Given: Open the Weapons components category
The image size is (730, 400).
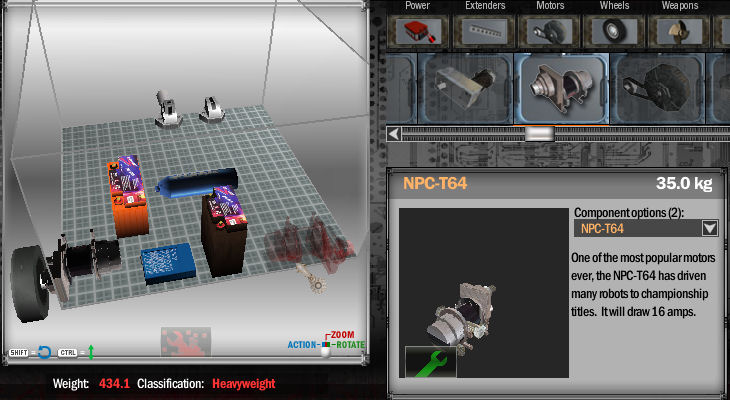Looking at the screenshot, I should coord(679,31).
